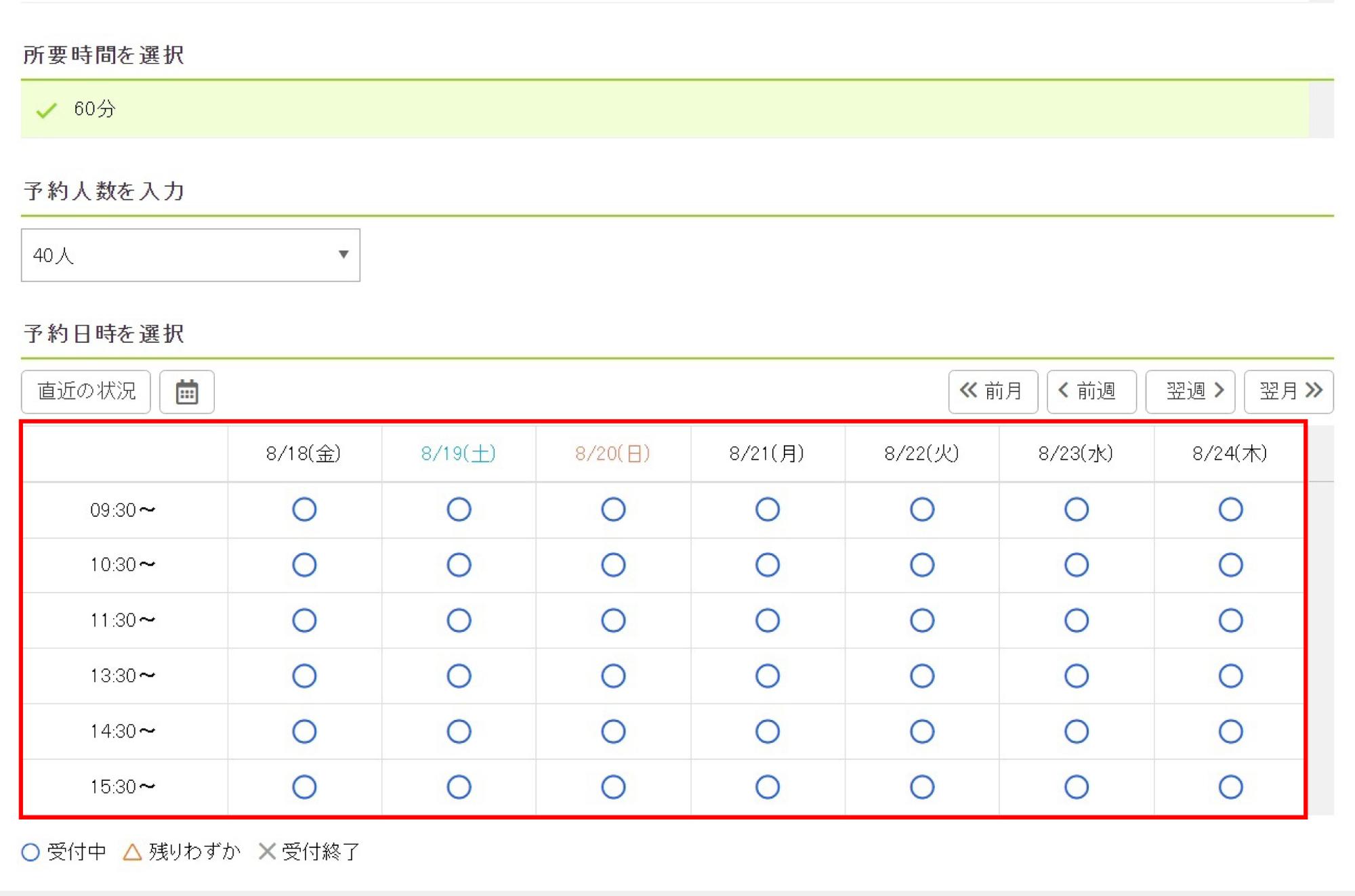Reserve 13:30 slot on 8/22(火)

click(922, 676)
